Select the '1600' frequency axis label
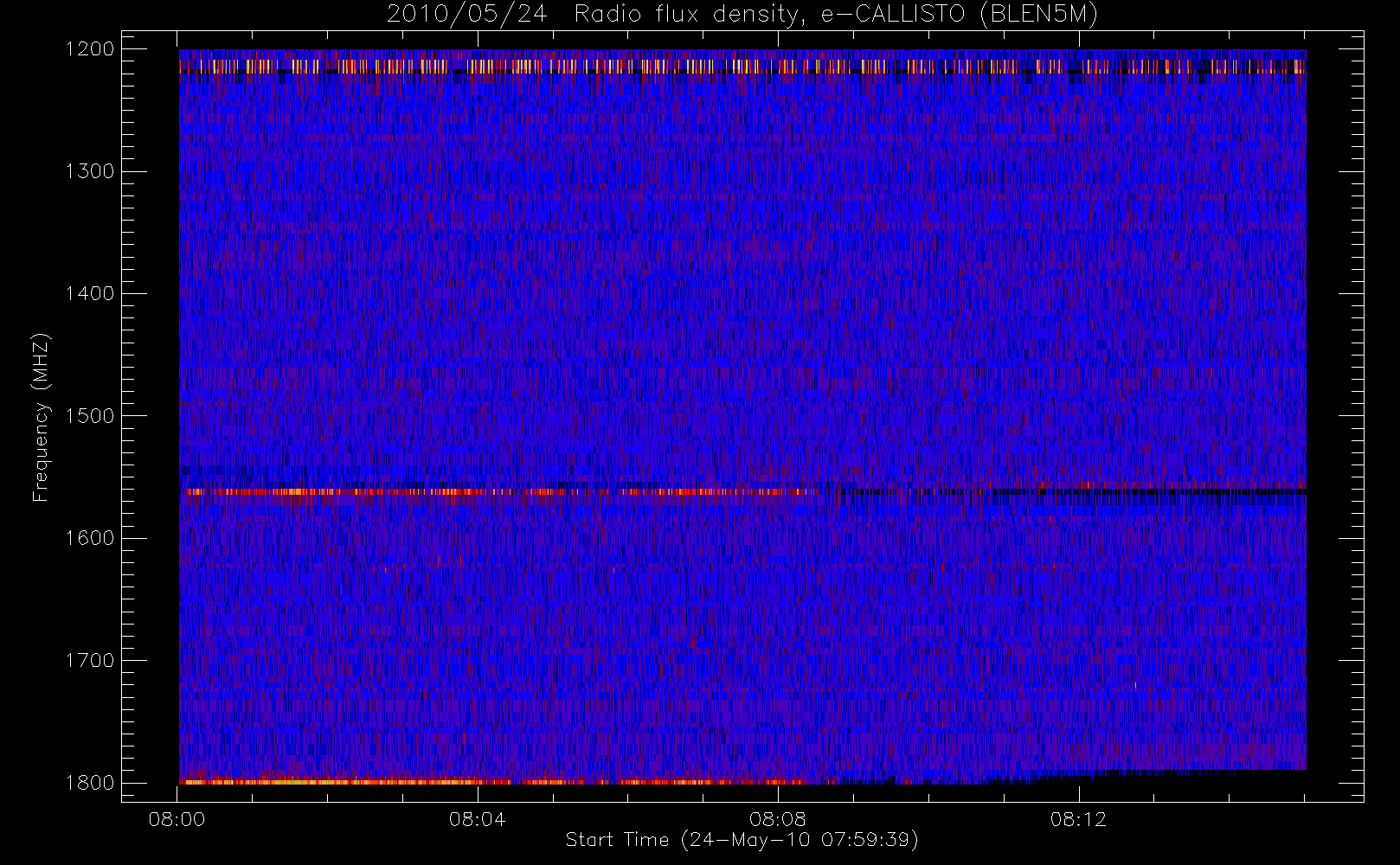The width and height of the screenshot is (1400, 865). click(91, 538)
